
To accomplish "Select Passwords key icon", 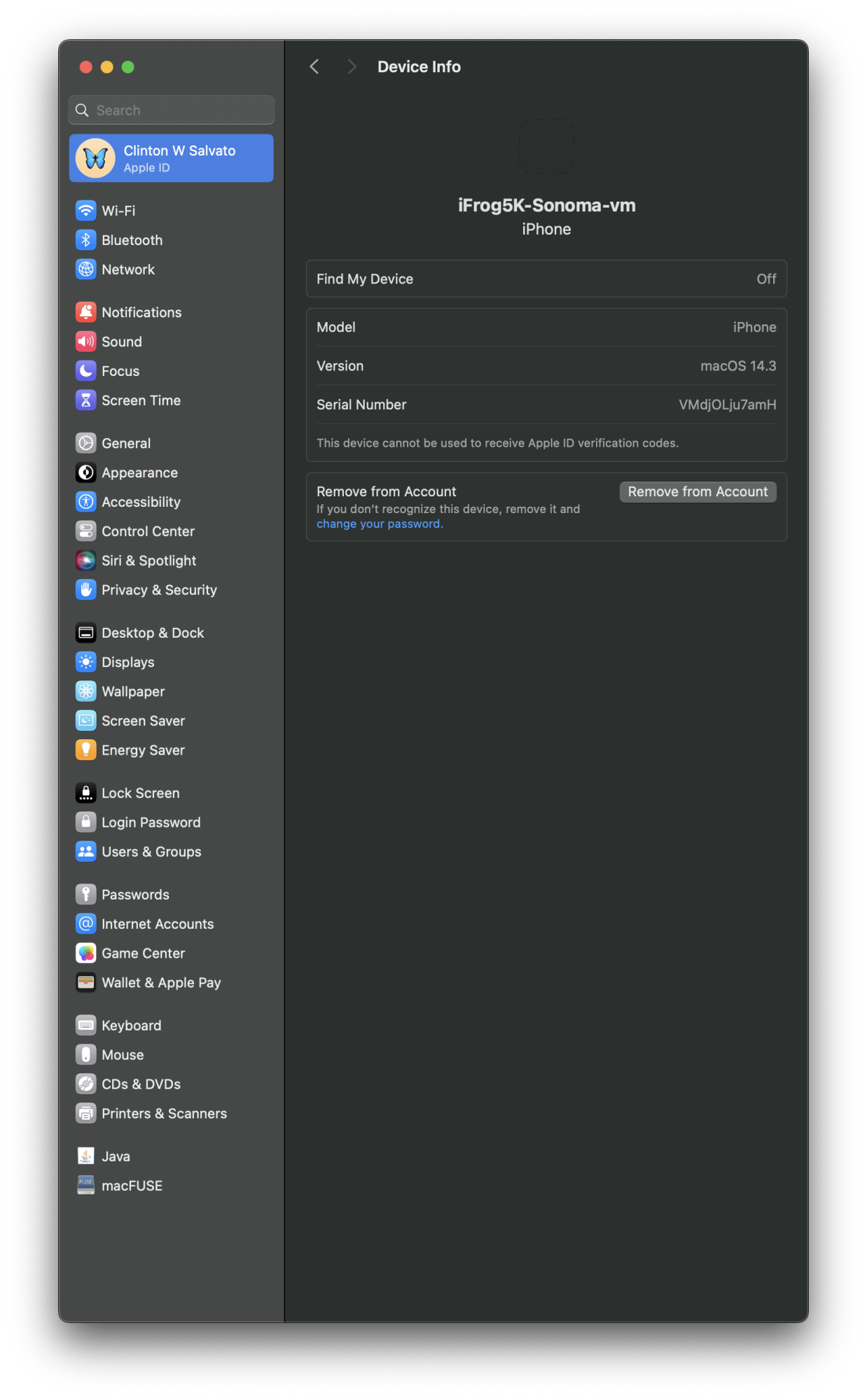I will pos(85,895).
